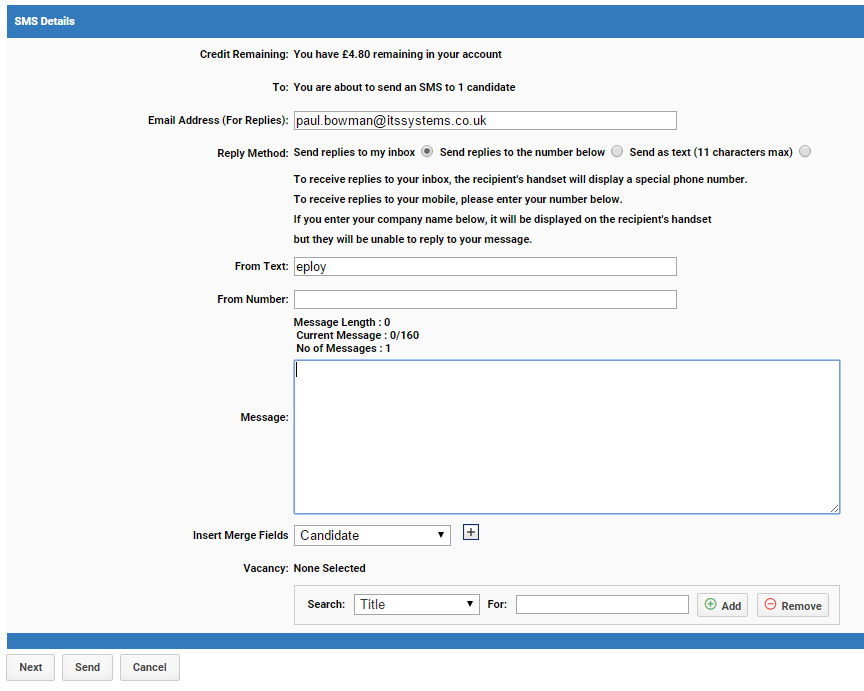Viewport: 864px width, 691px height.
Task: Focus the From Number field
Action: pyautogui.click(x=485, y=300)
